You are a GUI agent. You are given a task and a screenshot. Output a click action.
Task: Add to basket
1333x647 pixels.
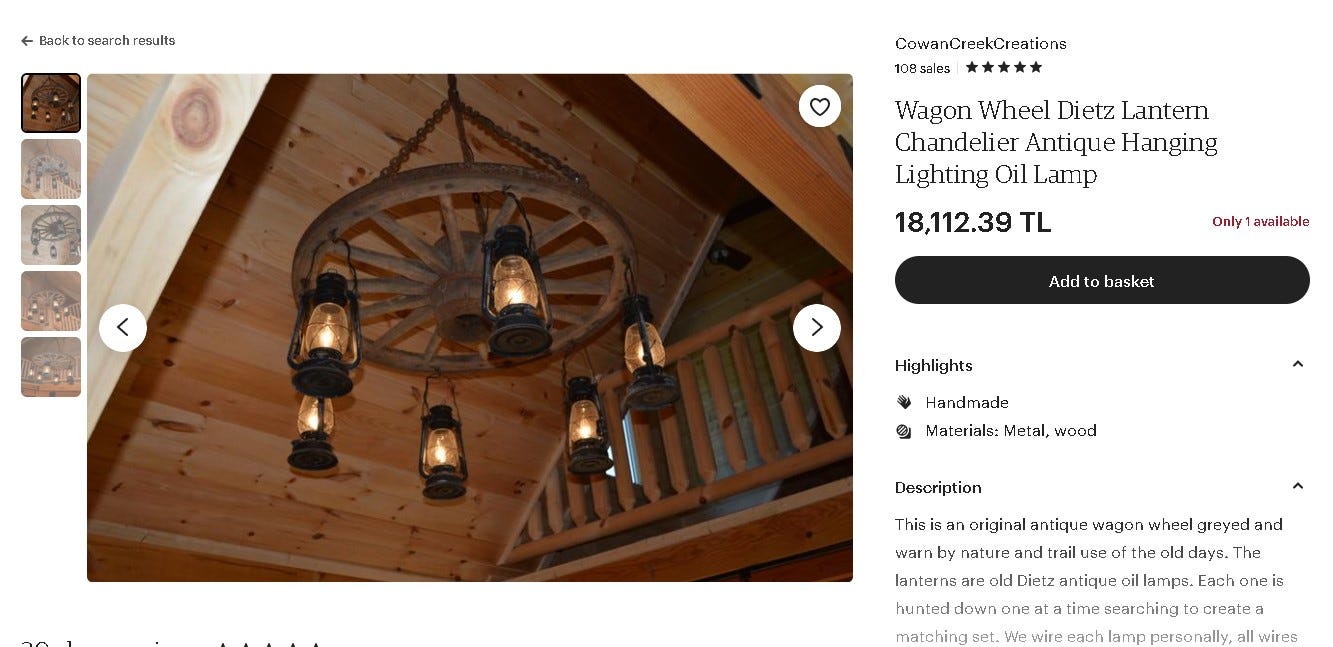click(1102, 280)
